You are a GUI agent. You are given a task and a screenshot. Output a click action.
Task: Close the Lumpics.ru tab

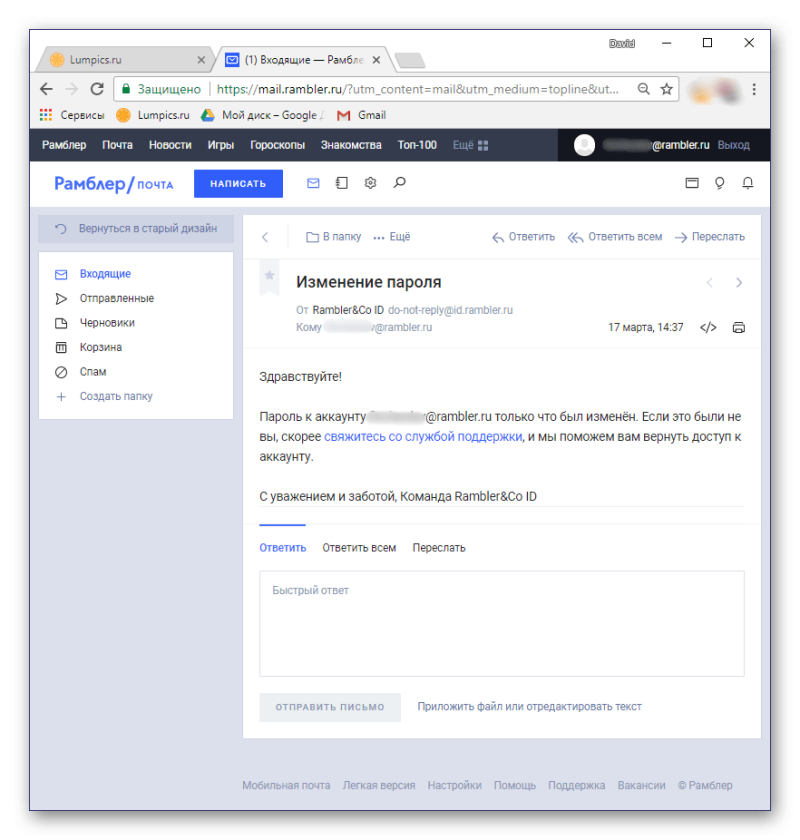coord(201,60)
